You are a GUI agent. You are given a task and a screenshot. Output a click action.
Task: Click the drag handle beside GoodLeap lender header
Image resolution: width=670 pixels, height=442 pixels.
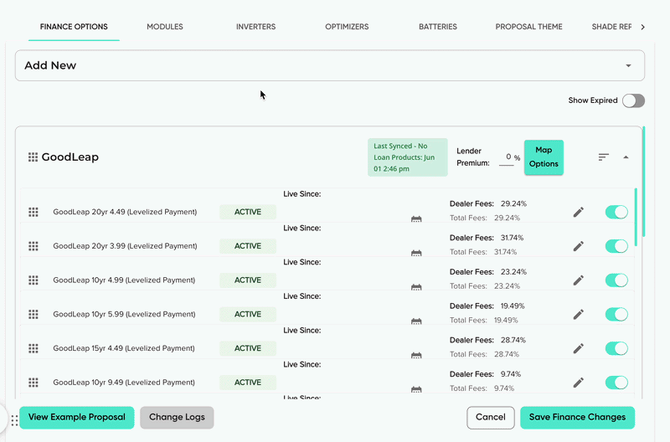33,157
